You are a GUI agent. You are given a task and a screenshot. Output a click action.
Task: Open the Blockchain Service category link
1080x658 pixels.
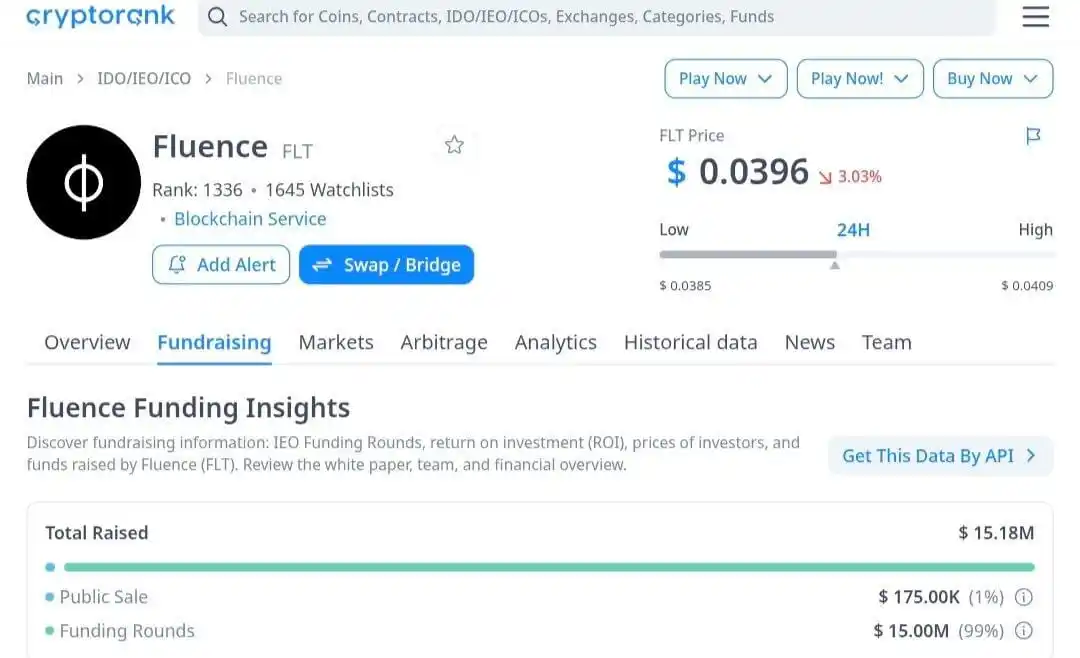[x=250, y=218]
